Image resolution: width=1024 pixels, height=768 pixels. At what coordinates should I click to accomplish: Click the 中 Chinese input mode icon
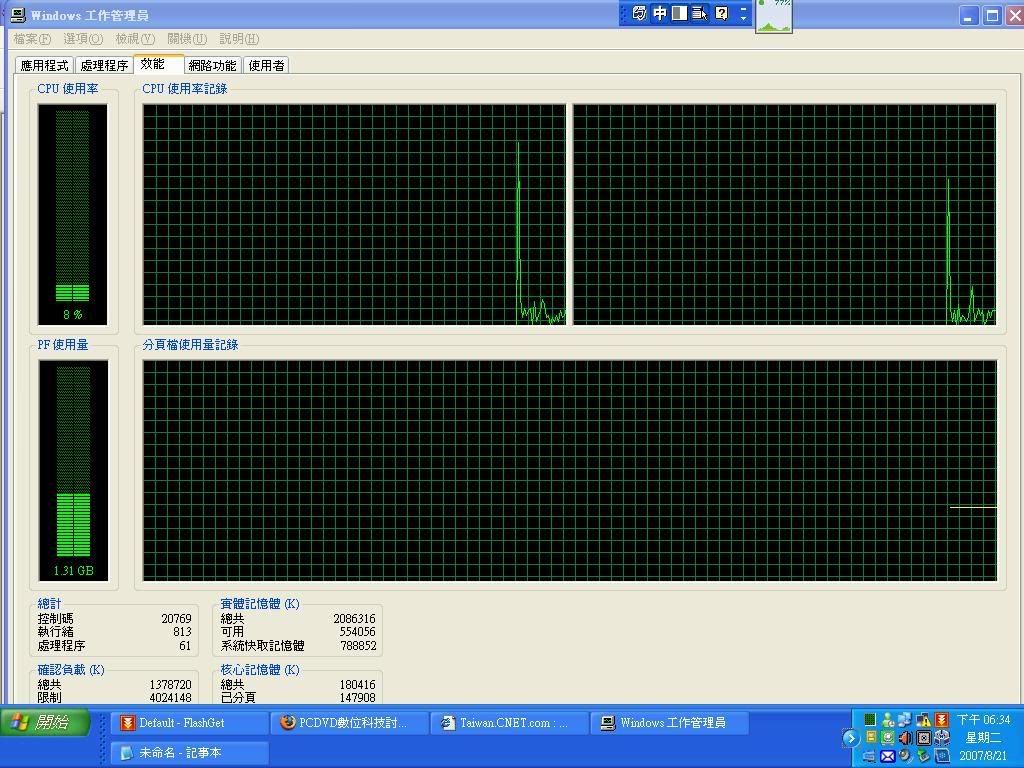click(x=660, y=14)
